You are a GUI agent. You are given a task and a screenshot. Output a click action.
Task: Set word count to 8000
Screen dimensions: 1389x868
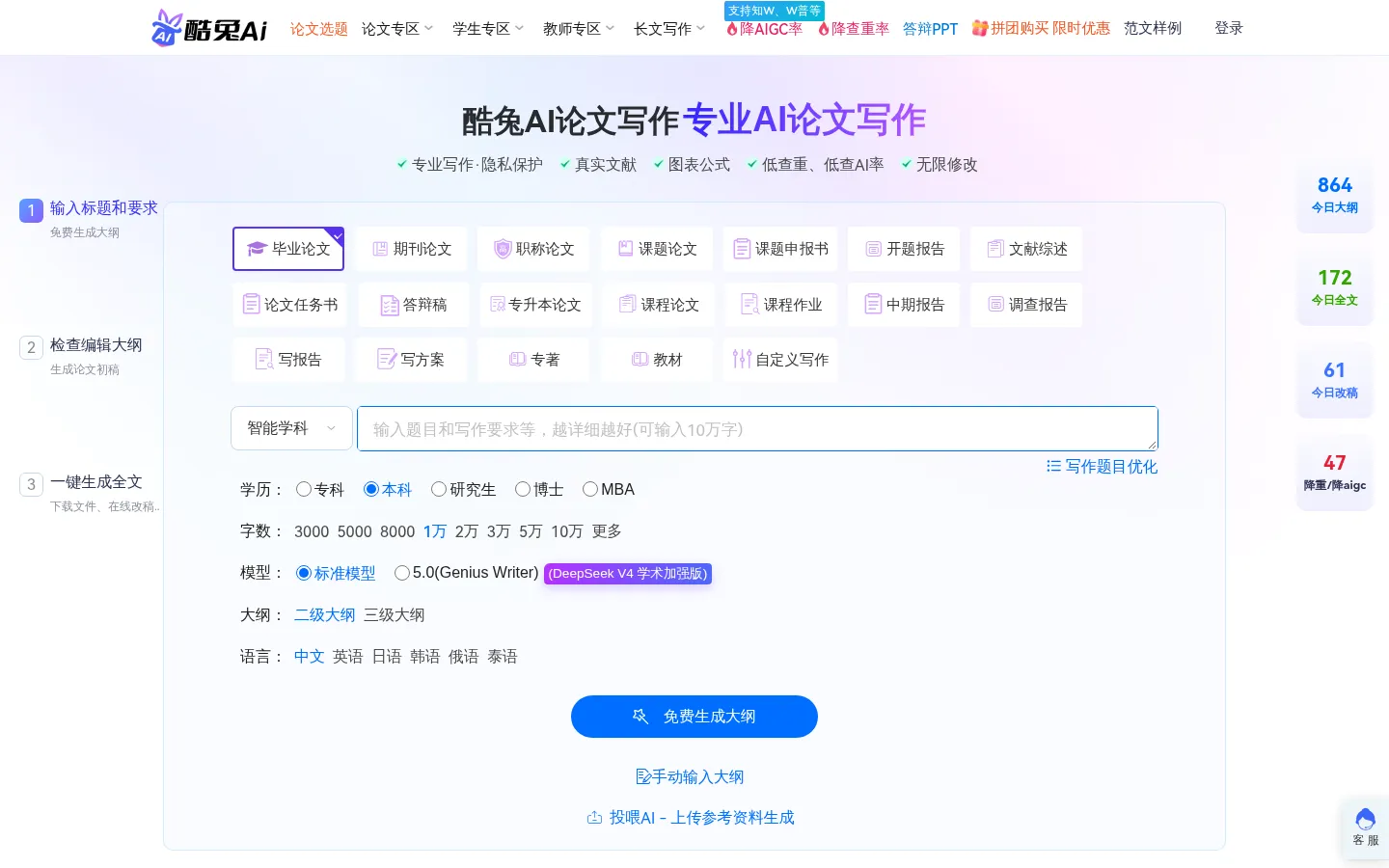(x=397, y=531)
